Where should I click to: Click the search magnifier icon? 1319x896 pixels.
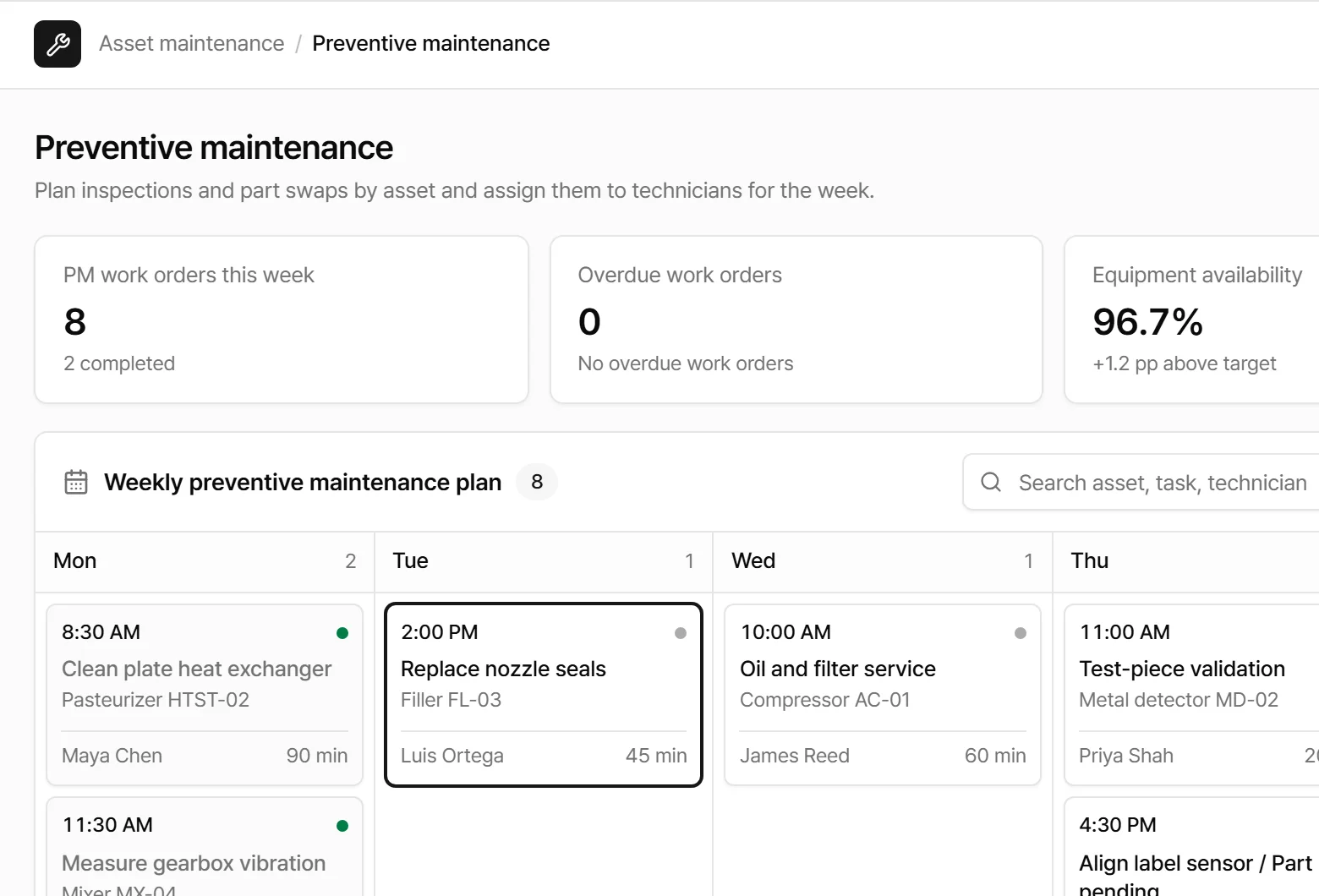(991, 482)
